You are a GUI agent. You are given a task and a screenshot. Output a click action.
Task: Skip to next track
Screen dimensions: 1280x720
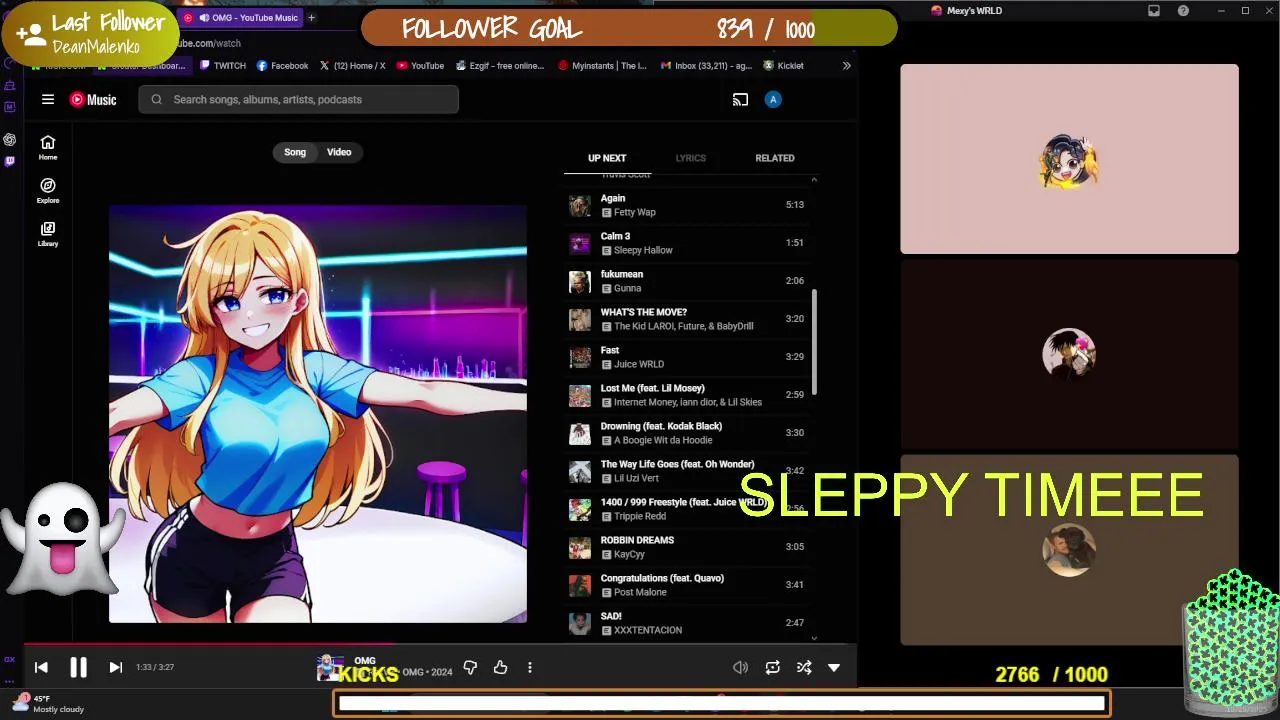115,667
